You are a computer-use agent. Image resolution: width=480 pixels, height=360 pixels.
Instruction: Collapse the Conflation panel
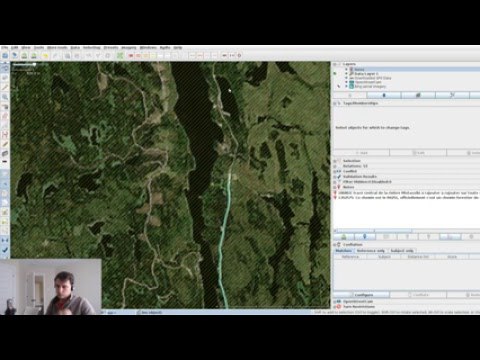click(335, 245)
